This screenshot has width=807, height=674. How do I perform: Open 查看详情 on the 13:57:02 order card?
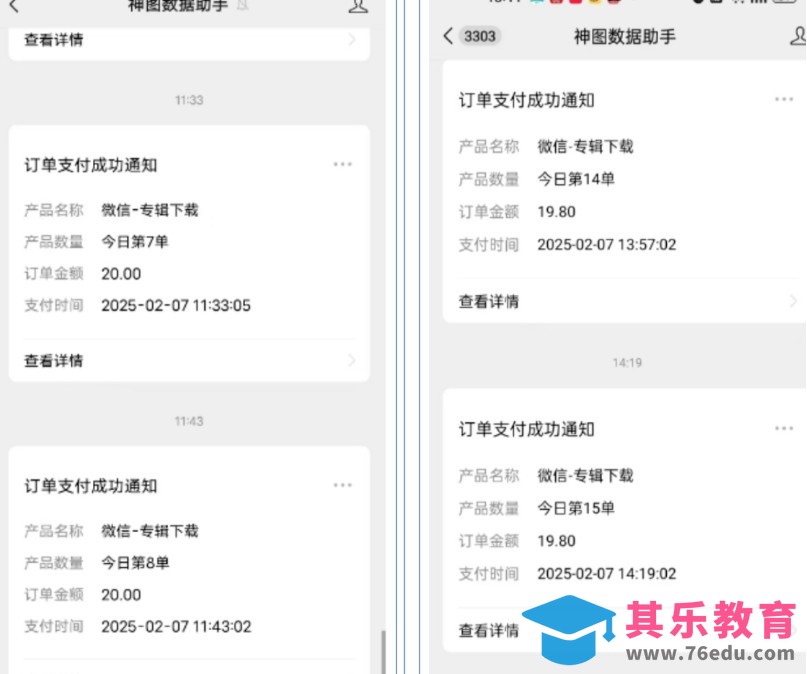click(x=489, y=301)
